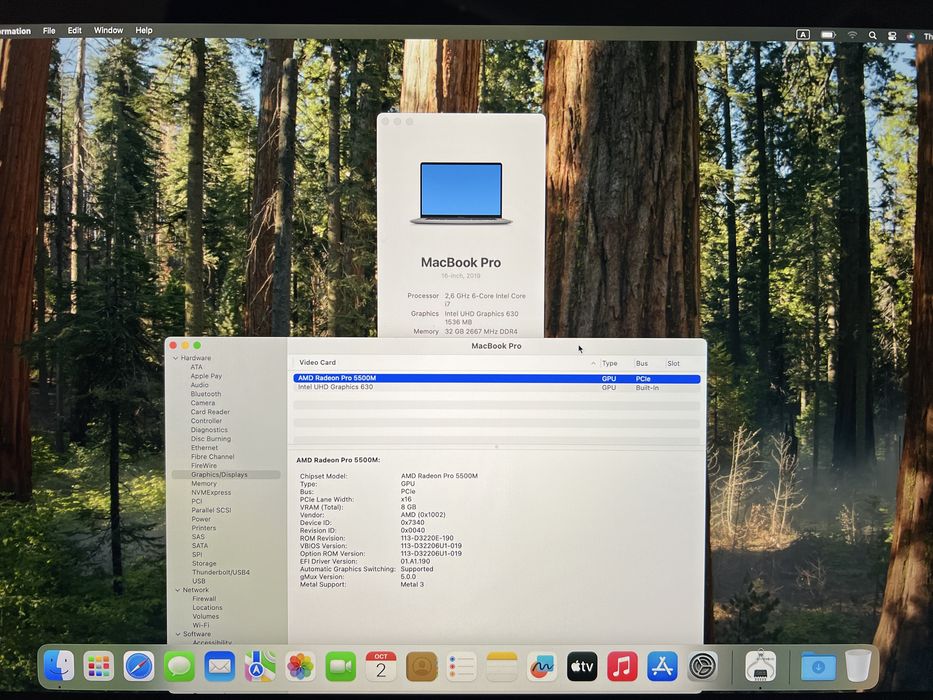Screen dimensions: 933x700
Task: Open Mail from the Dock
Action: [220, 666]
